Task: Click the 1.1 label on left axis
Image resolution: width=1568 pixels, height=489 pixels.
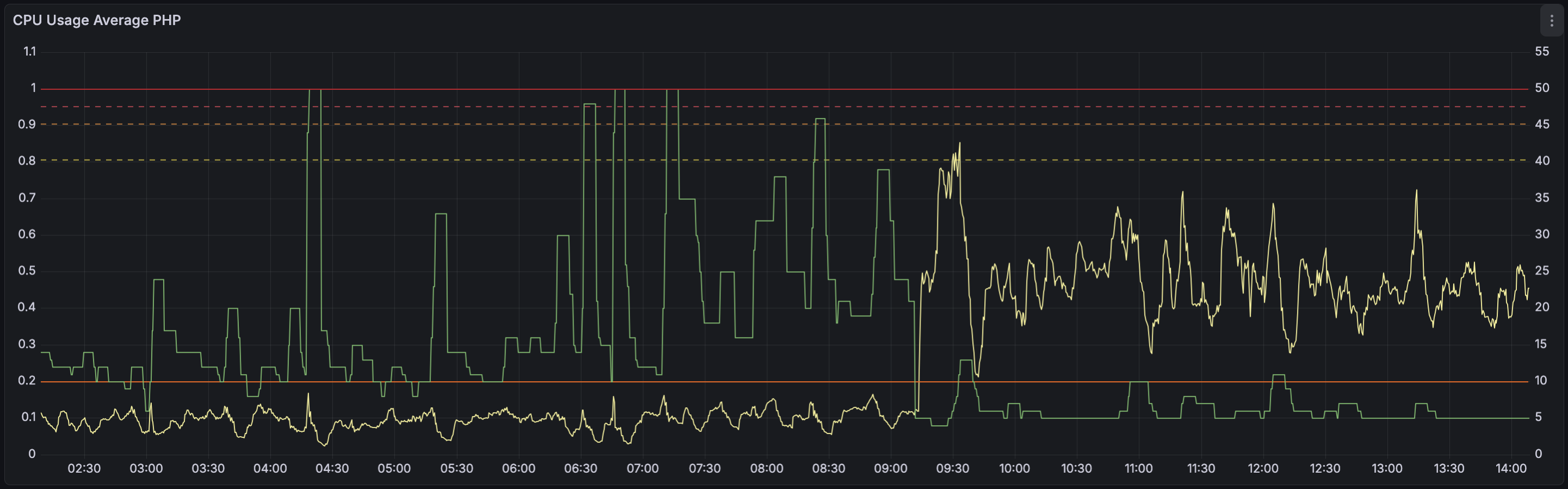Action: (29, 51)
